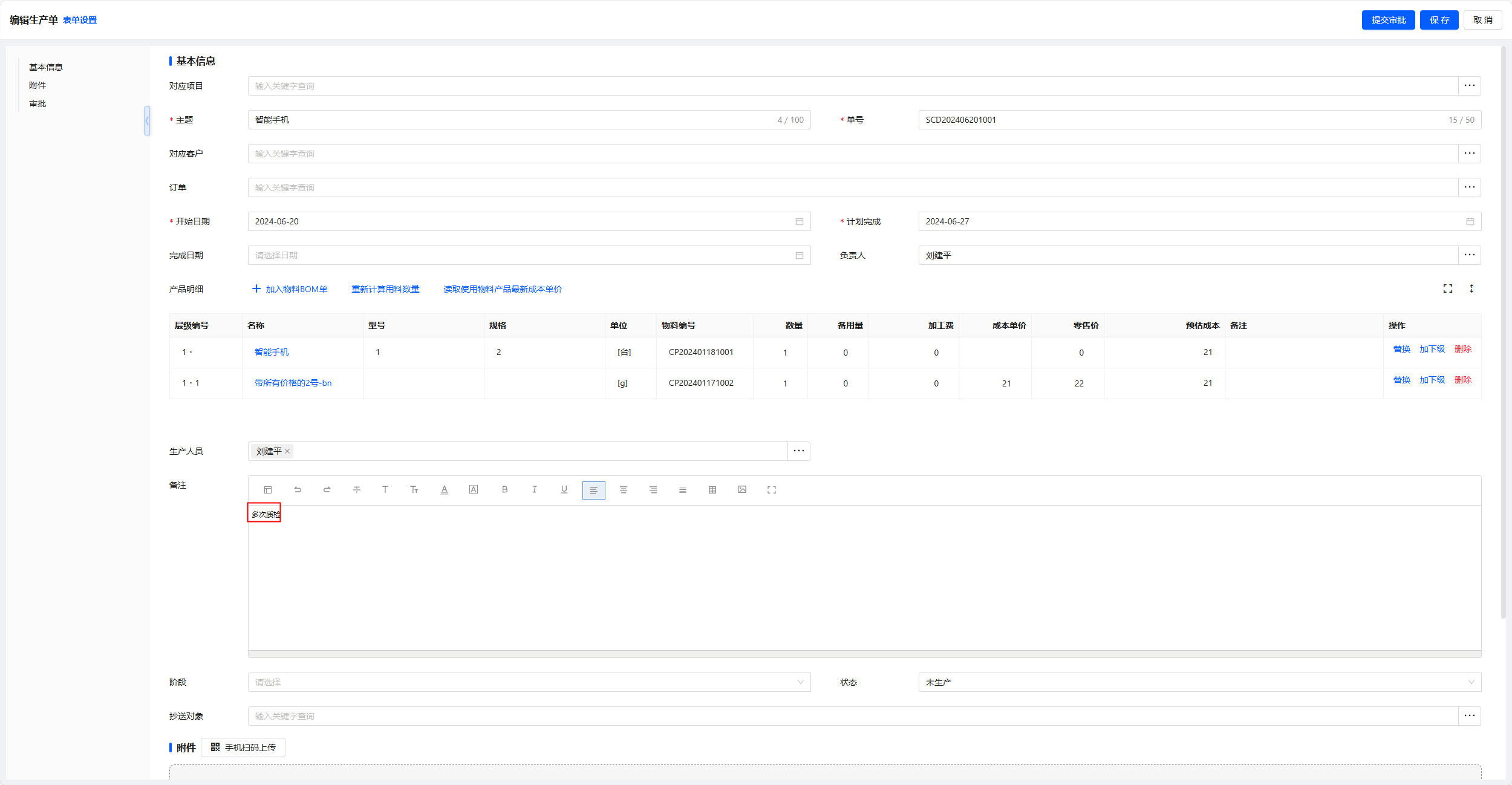Click the 对应项目 search input
1512x785 pixels.
coord(853,86)
